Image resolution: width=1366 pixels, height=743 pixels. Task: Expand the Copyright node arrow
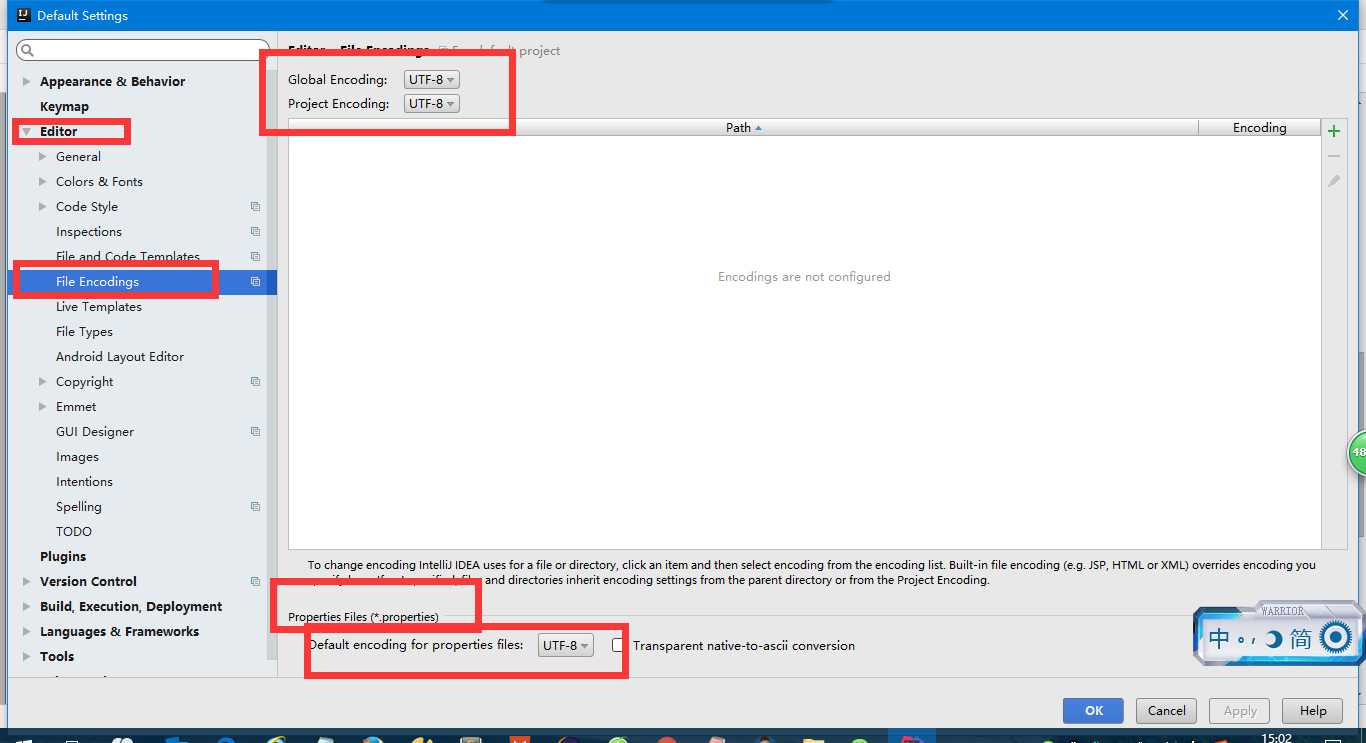click(42, 382)
